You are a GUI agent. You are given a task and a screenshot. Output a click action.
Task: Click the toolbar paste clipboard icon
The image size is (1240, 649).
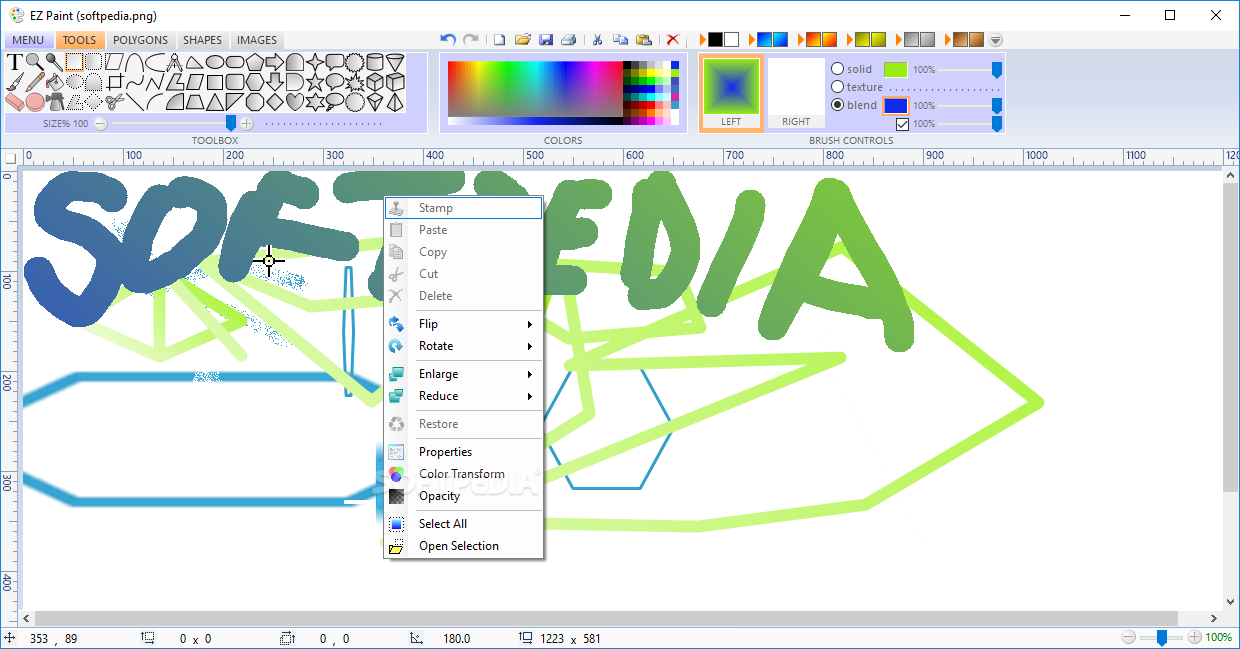644,40
